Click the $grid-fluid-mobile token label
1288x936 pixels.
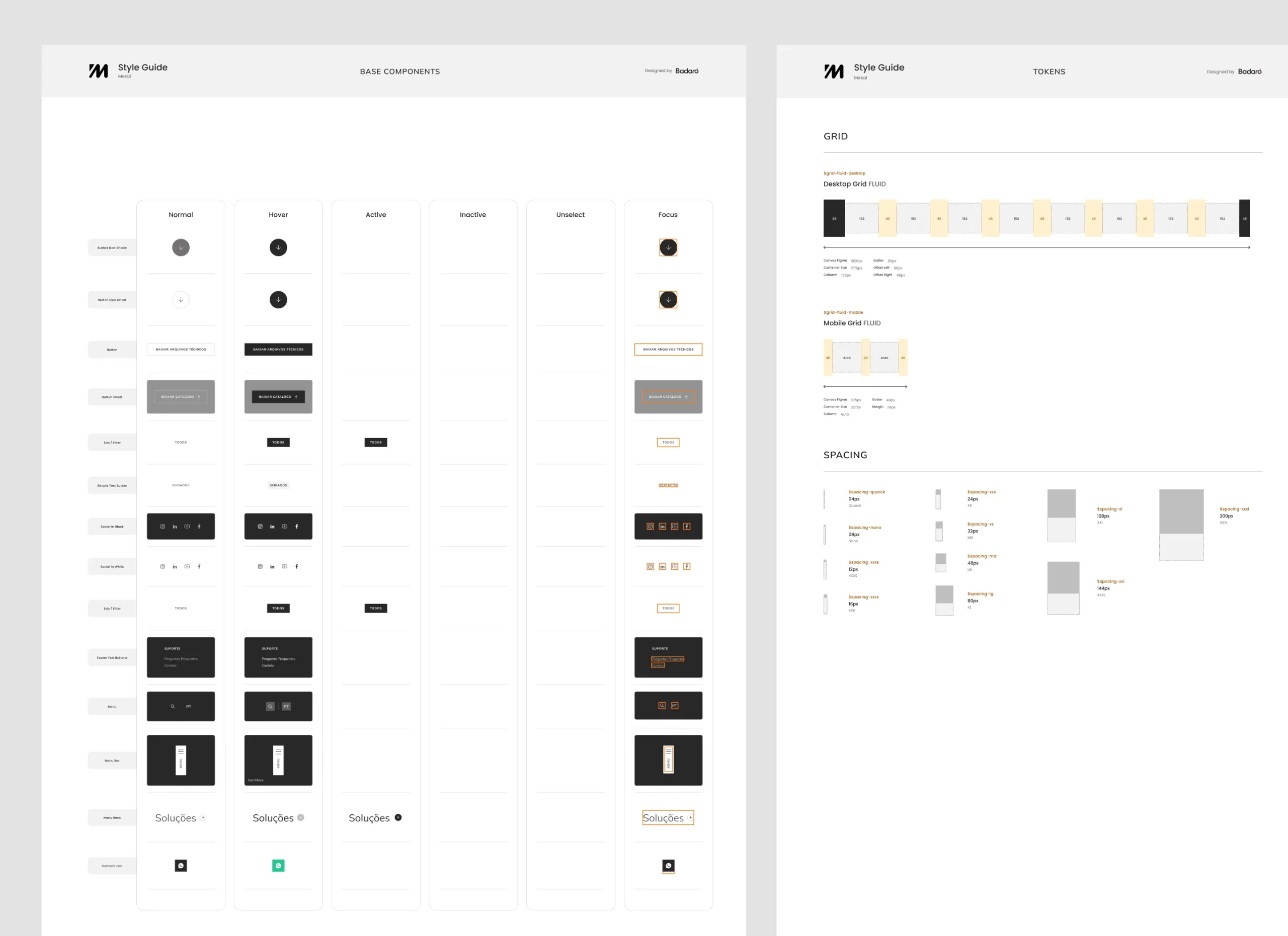point(843,312)
